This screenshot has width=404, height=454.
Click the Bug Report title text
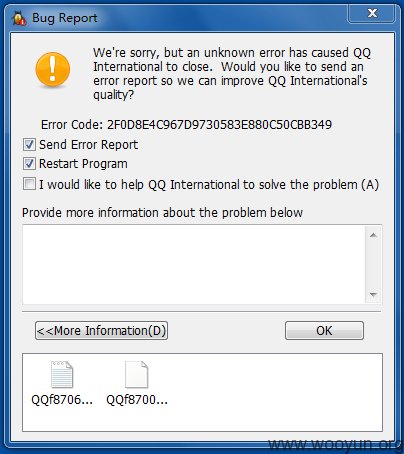point(65,18)
